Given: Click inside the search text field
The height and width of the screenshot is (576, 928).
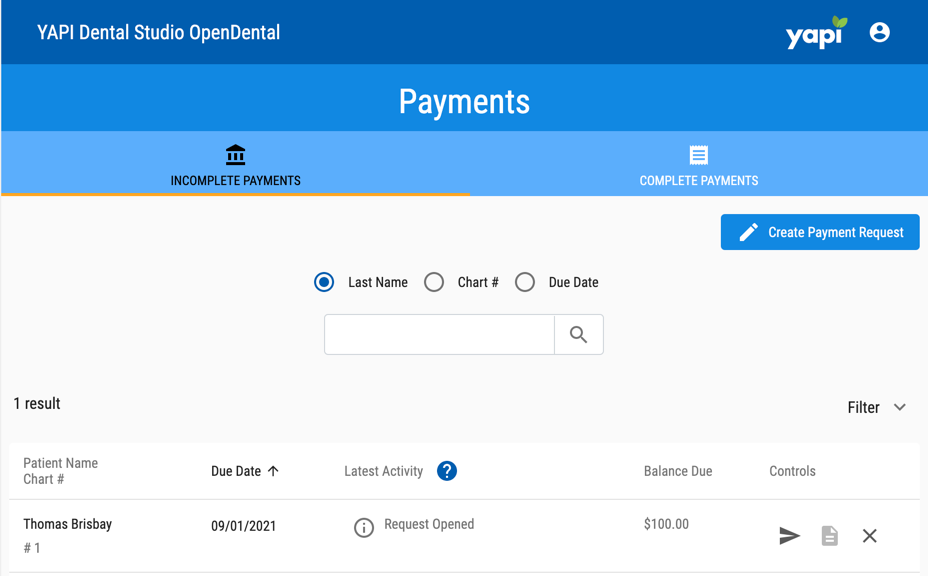Looking at the screenshot, I should [x=439, y=335].
